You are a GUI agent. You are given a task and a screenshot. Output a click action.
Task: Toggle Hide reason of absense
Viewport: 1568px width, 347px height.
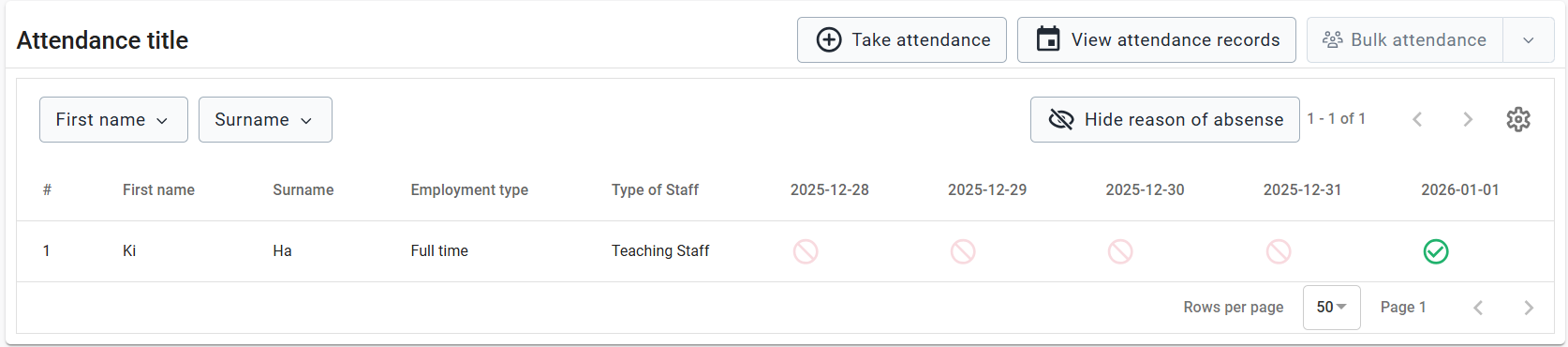[1164, 119]
